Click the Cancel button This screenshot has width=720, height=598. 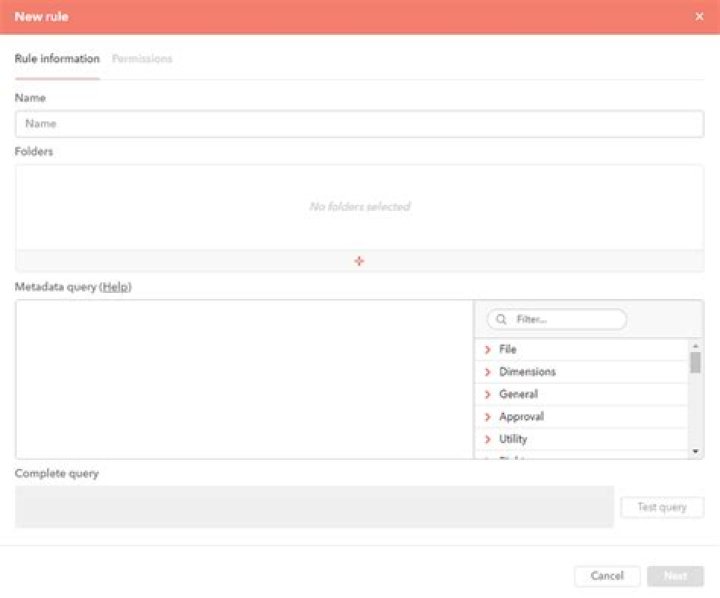pyautogui.click(x=607, y=576)
